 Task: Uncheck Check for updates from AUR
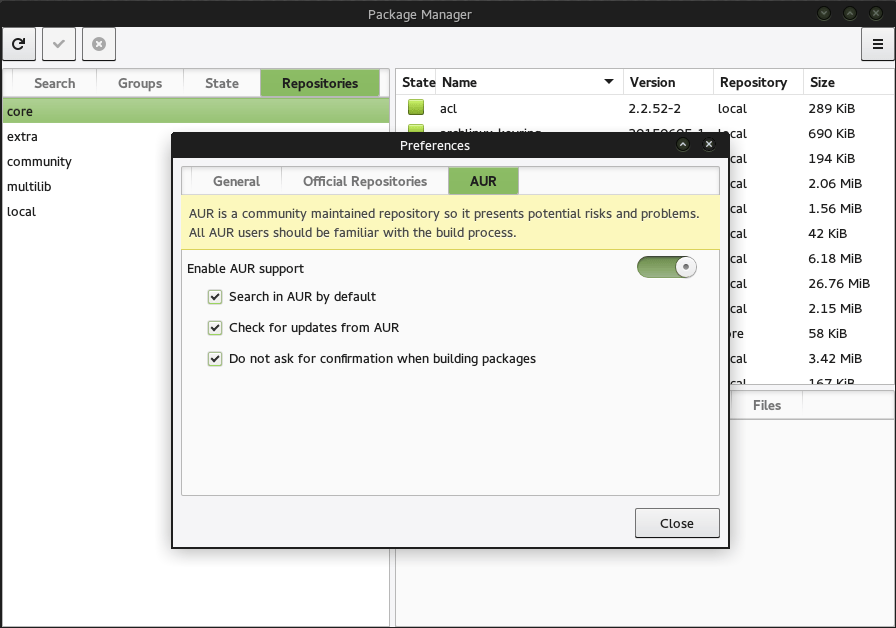(215, 327)
